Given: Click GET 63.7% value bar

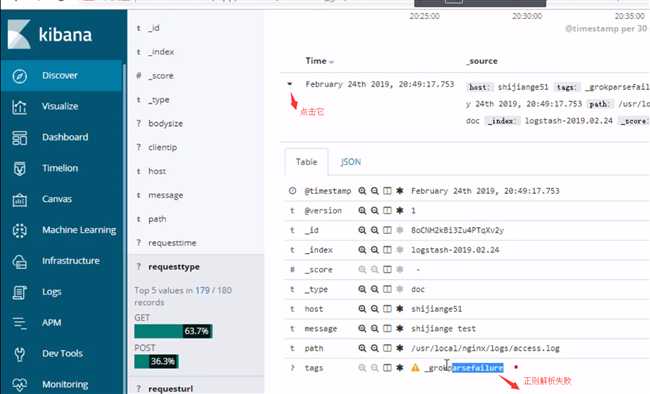Looking at the screenshot, I should (173, 331).
